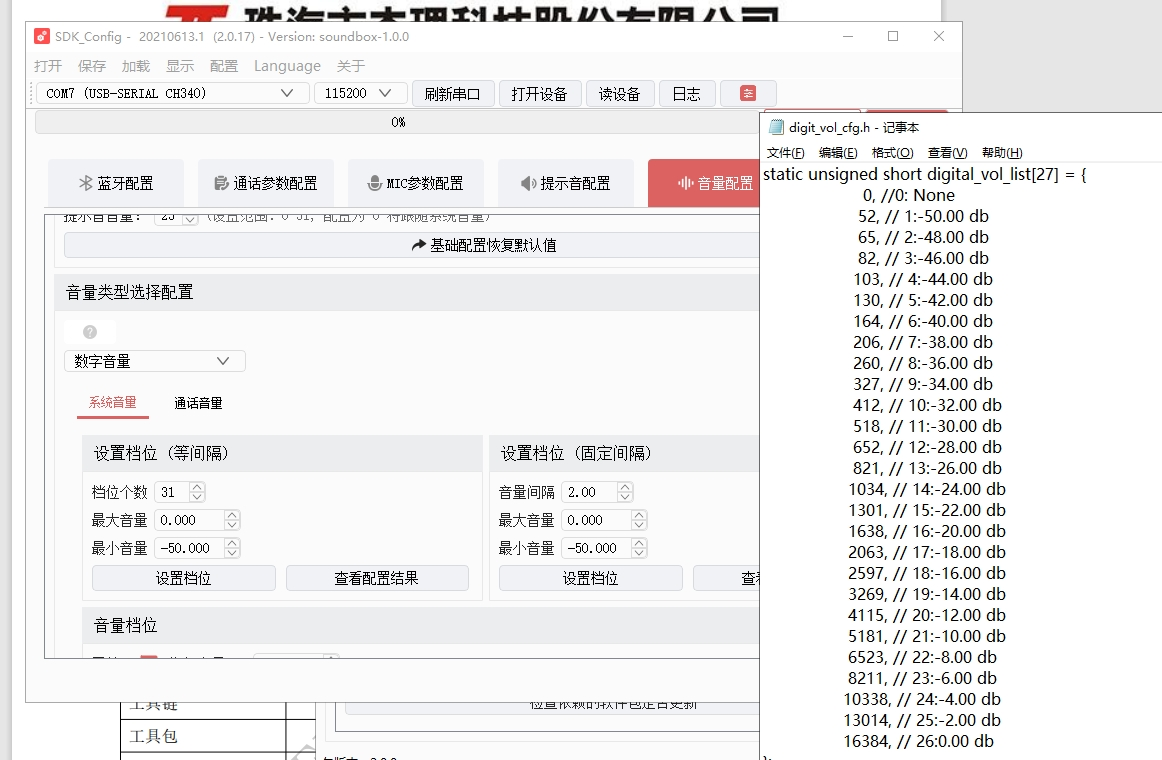This screenshot has width=1162, height=760.
Task: Click the 日志 button
Action: point(686,93)
